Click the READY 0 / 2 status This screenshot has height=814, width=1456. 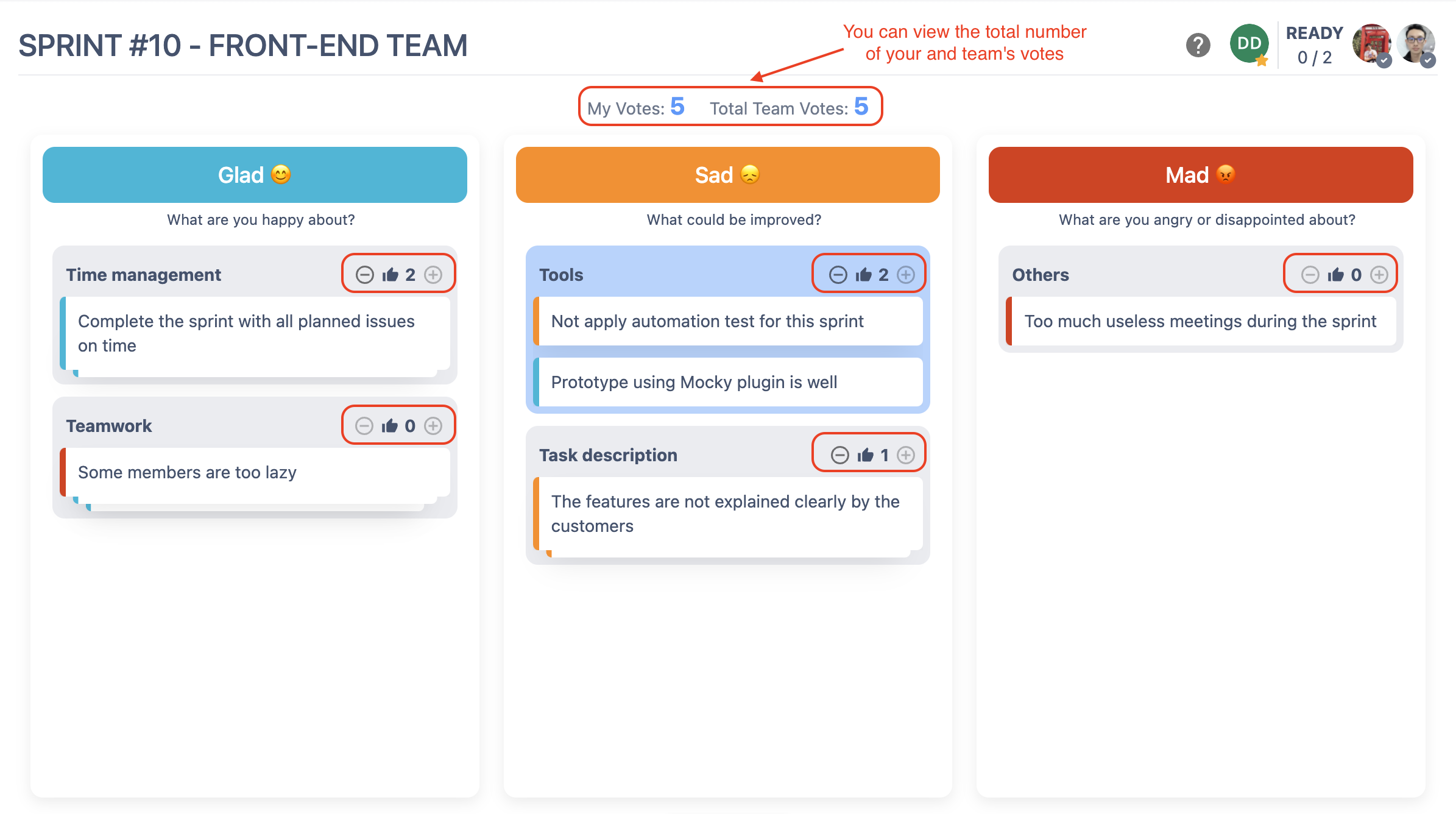(1314, 45)
